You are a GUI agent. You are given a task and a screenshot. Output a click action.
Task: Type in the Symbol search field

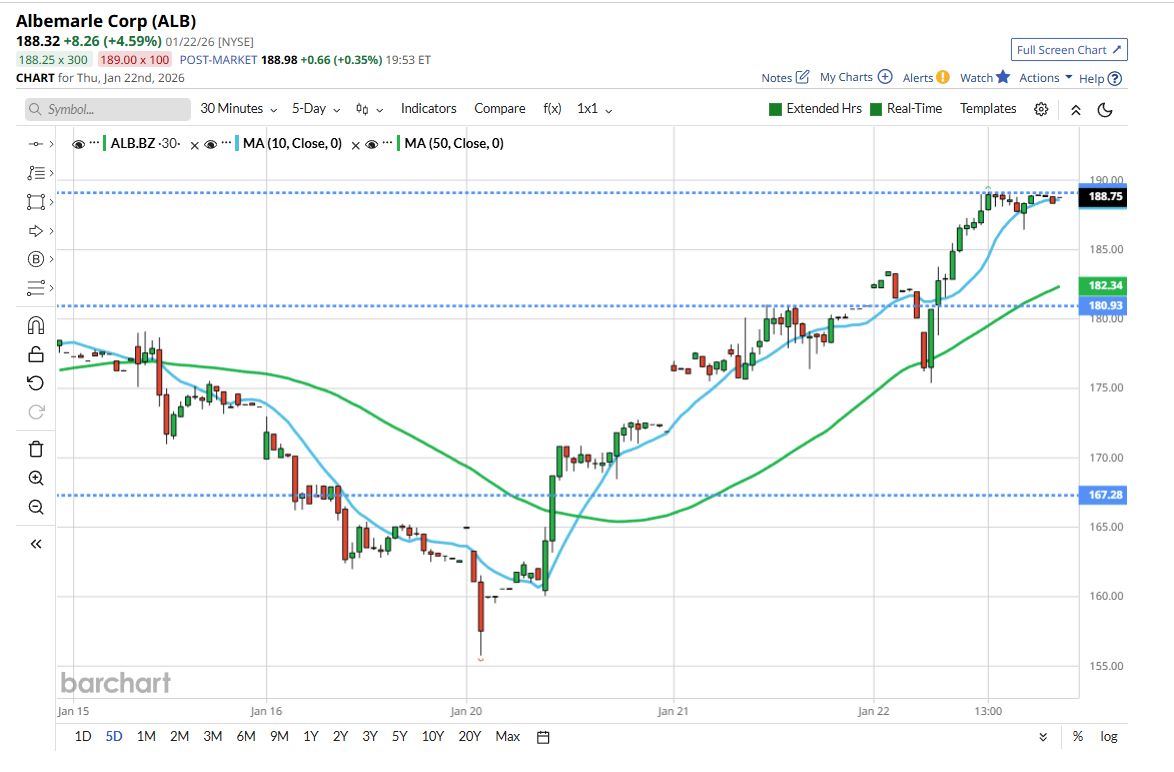click(110, 109)
